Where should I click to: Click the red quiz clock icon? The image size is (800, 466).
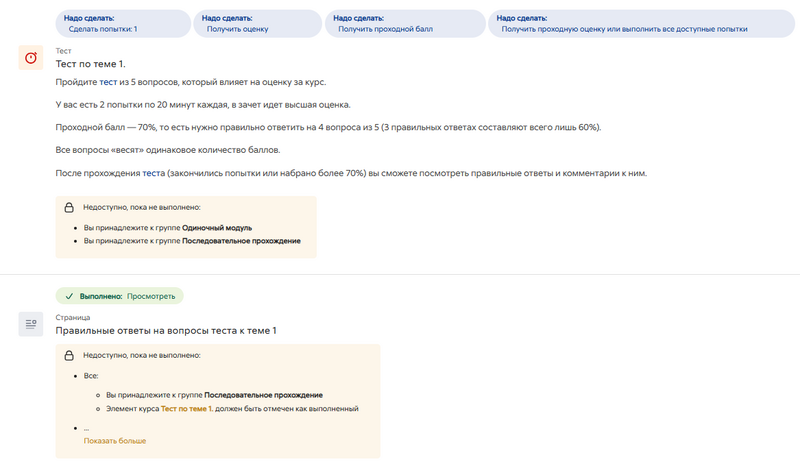click(31, 58)
